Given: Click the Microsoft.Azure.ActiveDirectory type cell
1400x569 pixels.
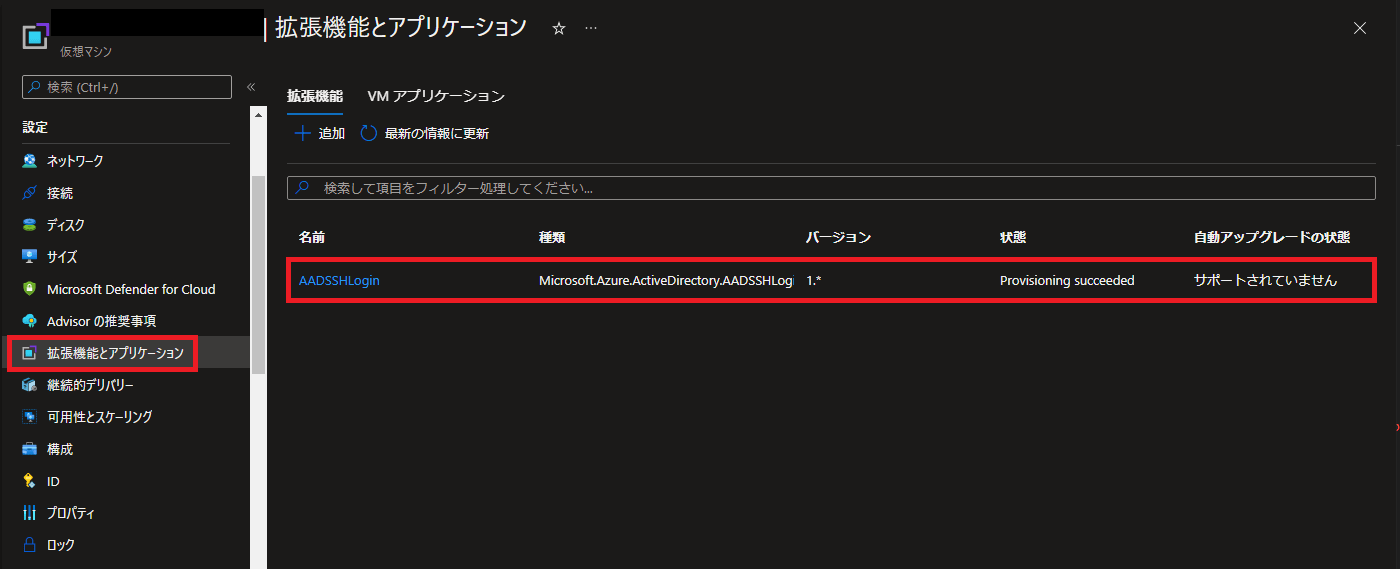Looking at the screenshot, I should (x=667, y=281).
